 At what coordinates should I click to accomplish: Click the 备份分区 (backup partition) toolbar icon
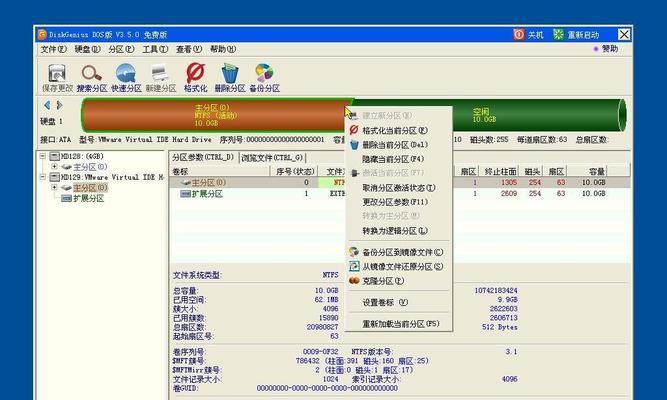[263, 76]
